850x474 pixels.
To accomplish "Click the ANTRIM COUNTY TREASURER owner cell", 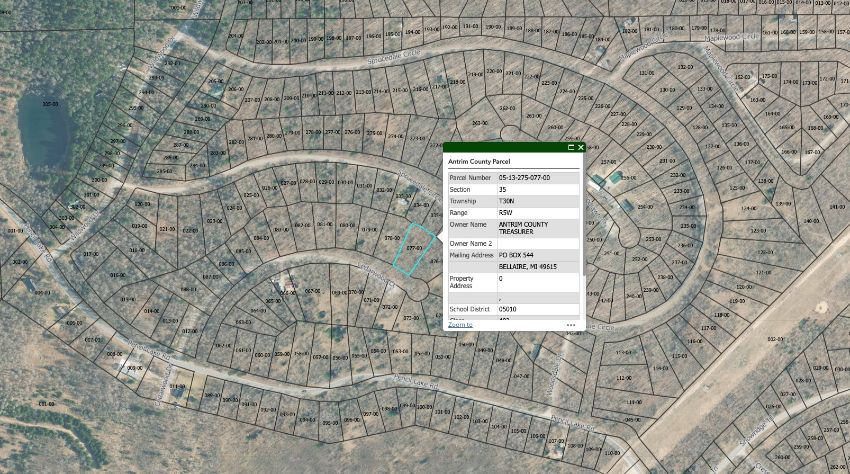I will point(538,228).
